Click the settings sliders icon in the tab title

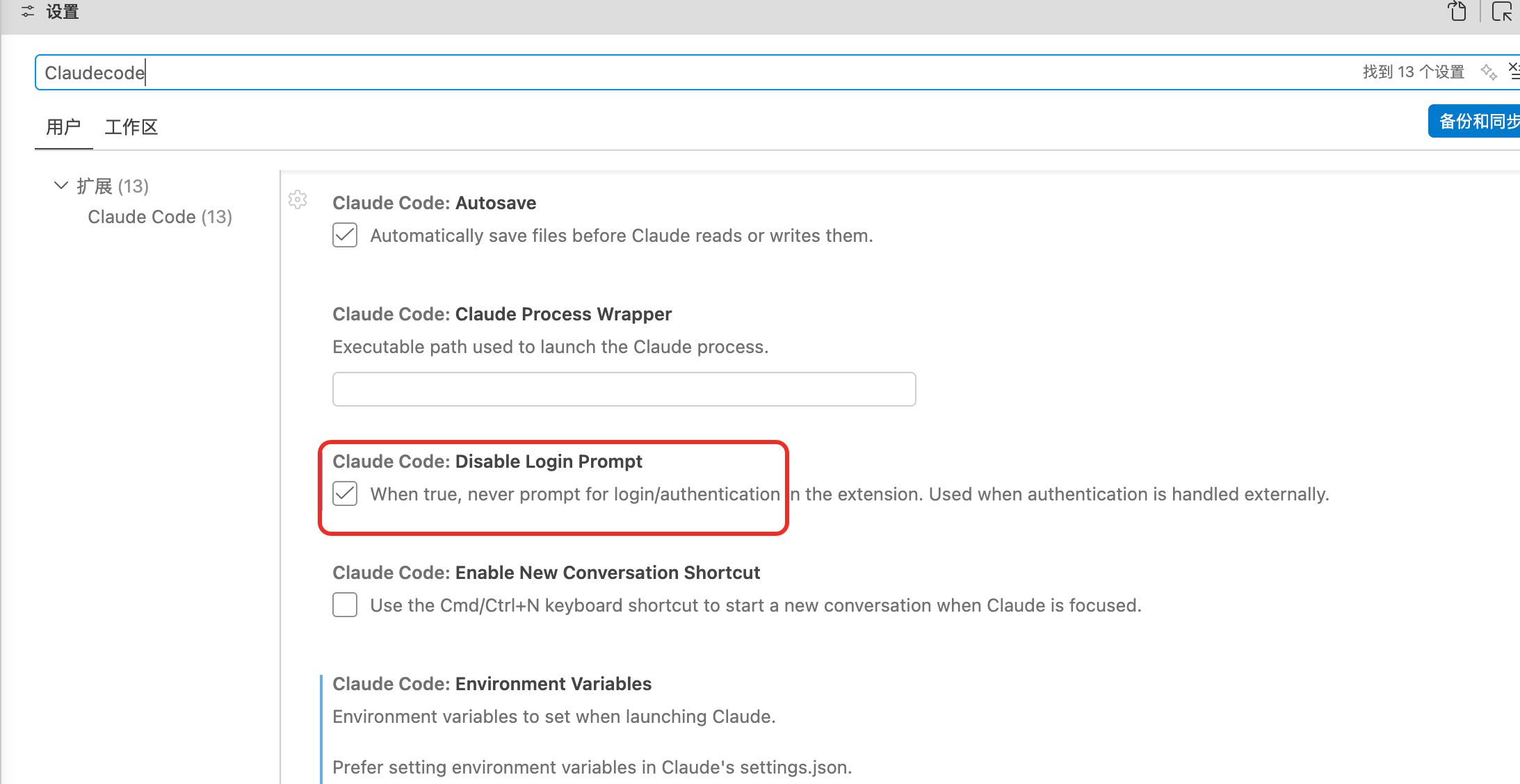point(28,12)
